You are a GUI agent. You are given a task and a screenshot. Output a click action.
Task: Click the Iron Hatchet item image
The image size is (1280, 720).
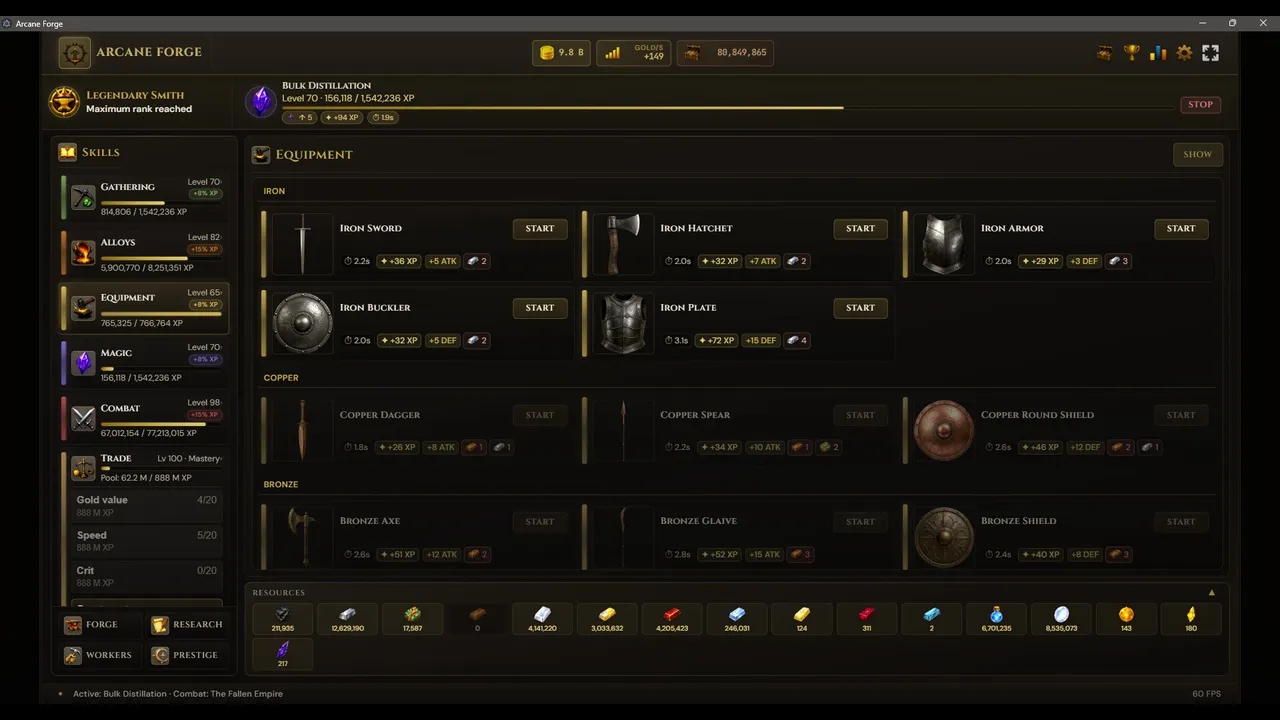[x=624, y=243]
